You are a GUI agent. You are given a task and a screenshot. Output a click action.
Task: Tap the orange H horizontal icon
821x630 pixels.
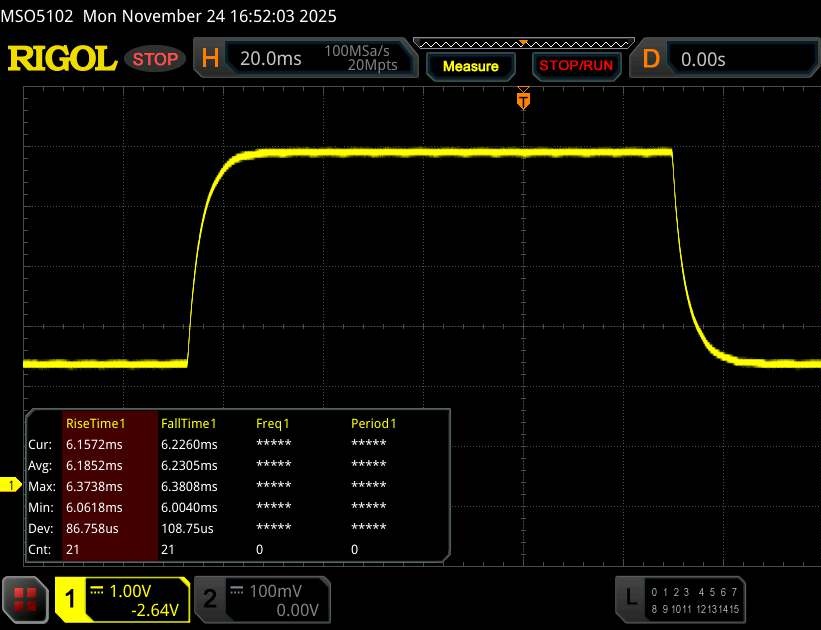(x=210, y=59)
